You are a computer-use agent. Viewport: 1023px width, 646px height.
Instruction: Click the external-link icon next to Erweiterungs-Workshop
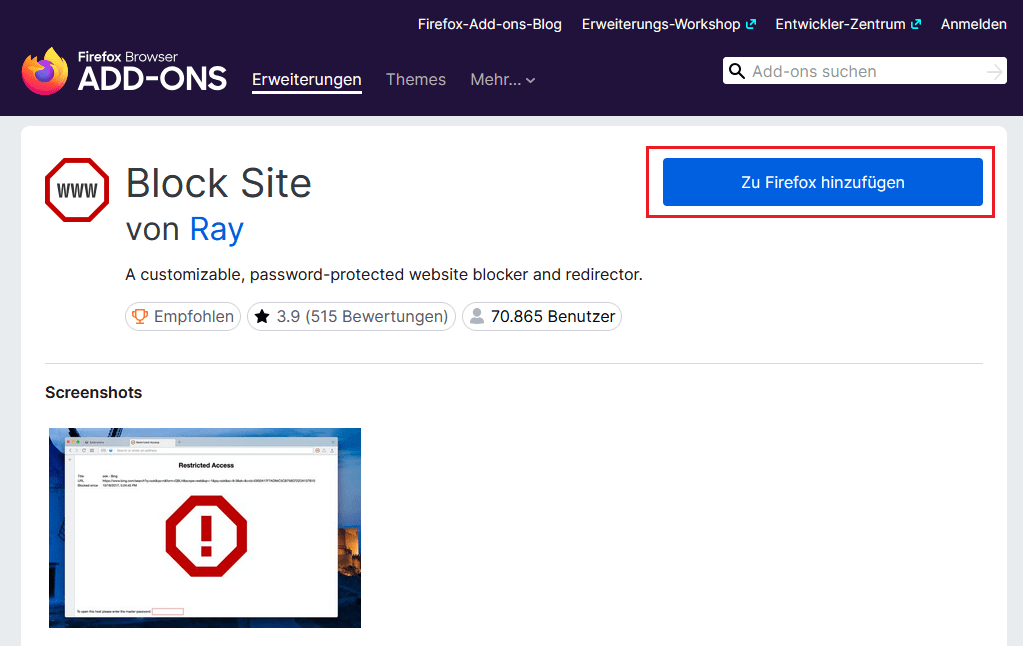point(753,23)
